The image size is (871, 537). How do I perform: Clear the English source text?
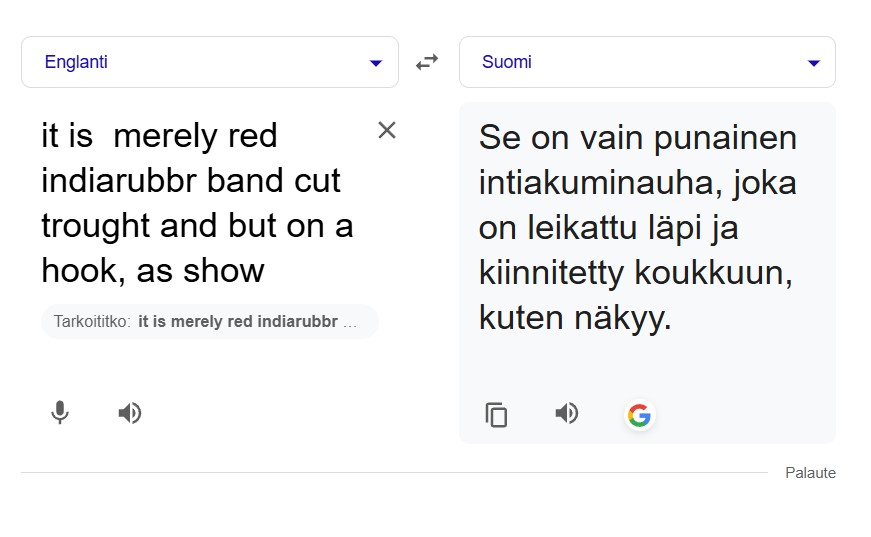pyautogui.click(x=387, y=130)
